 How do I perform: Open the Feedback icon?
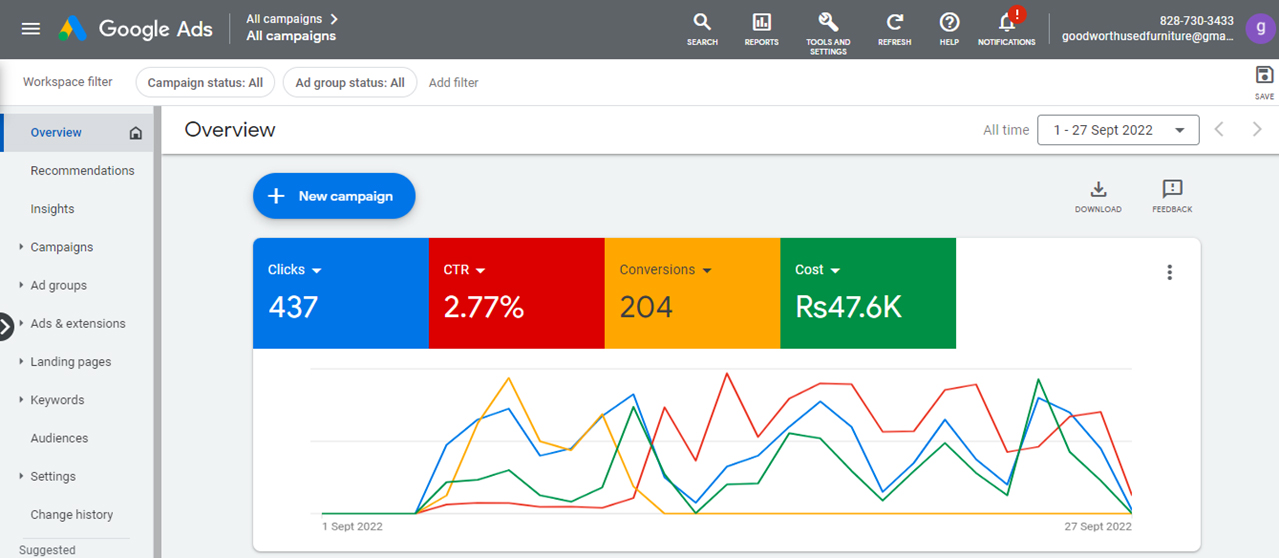tap(1172, 190)
